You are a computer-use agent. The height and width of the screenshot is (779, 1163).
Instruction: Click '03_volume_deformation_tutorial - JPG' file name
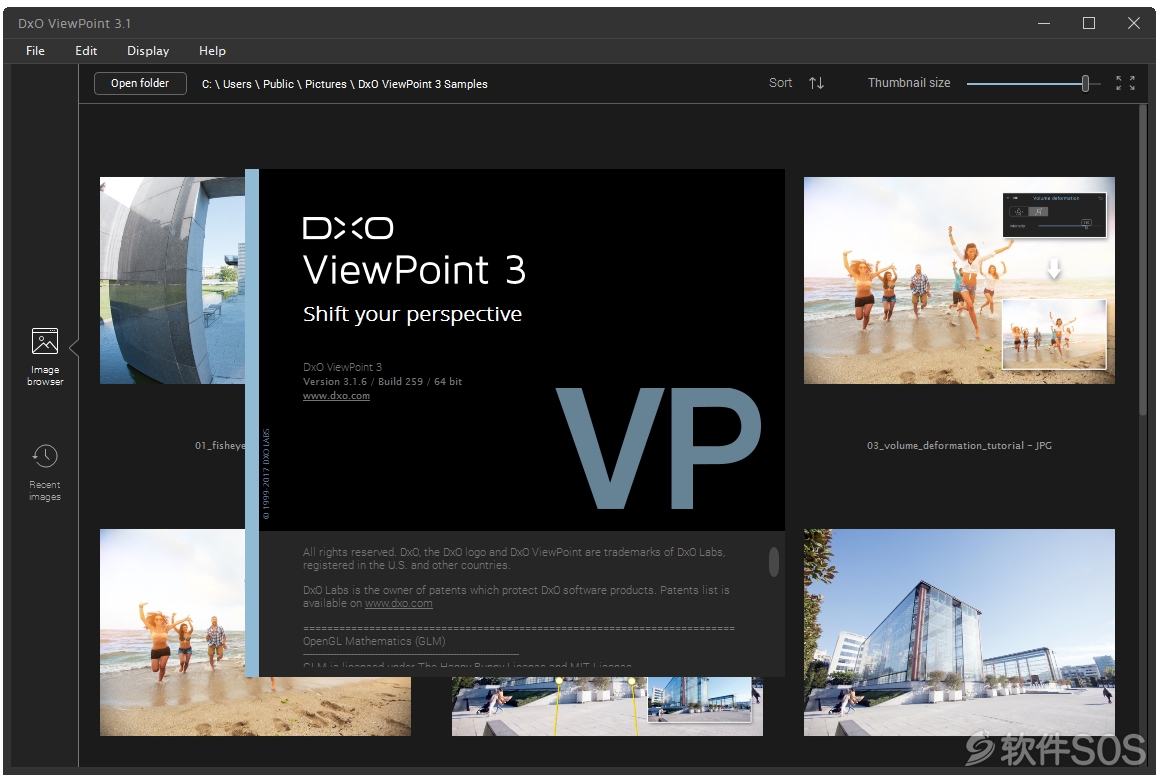tap(959, 445)
